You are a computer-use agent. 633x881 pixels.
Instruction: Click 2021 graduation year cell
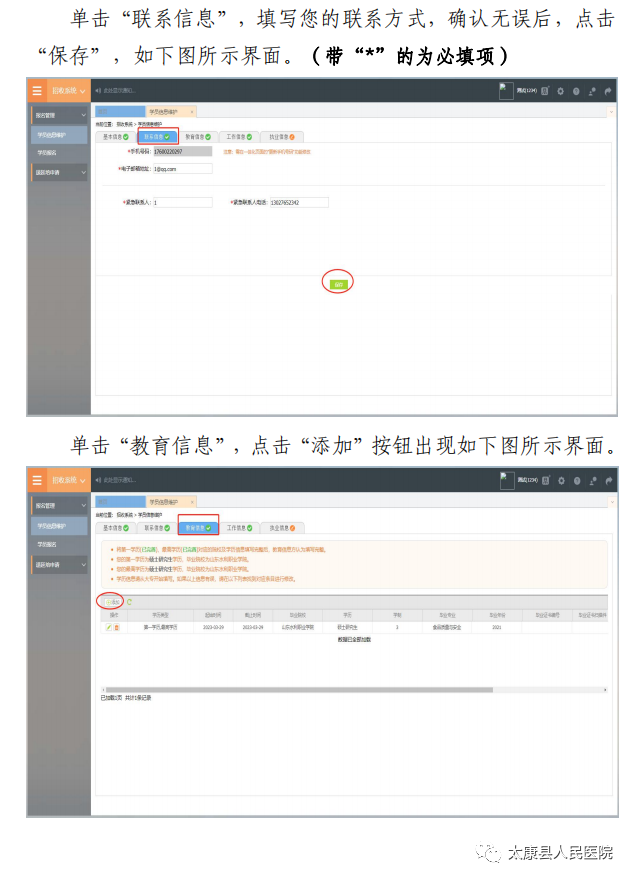pos(497,627)
